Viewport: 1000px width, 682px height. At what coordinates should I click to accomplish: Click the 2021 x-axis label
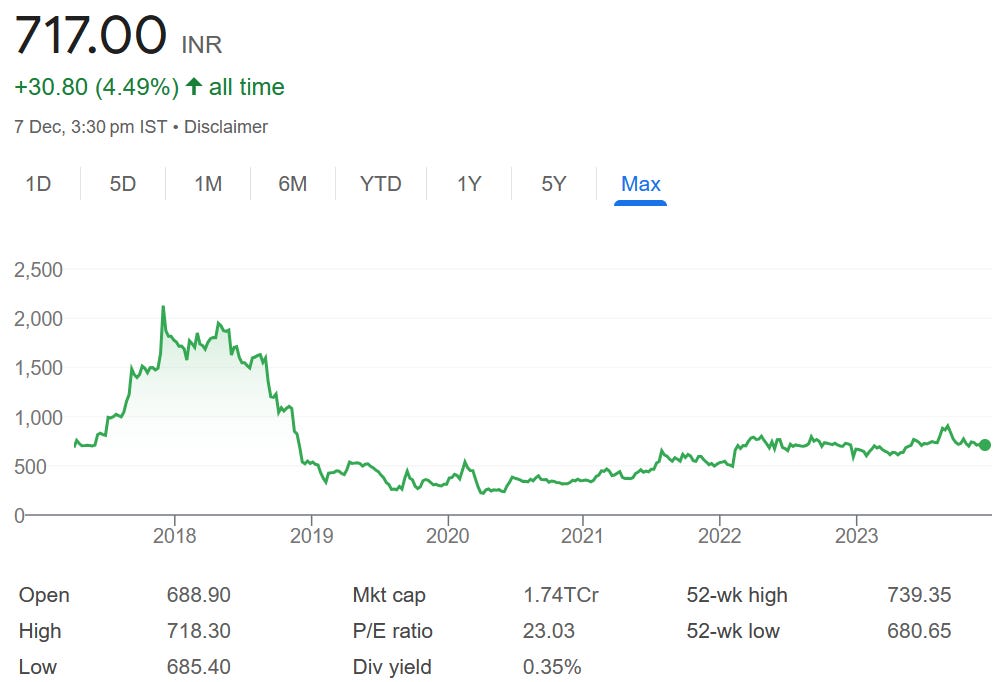point(582,535)
